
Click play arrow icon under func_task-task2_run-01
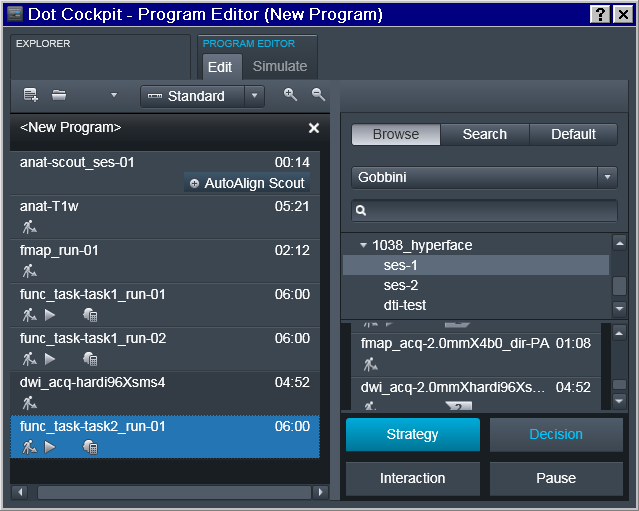50,447
